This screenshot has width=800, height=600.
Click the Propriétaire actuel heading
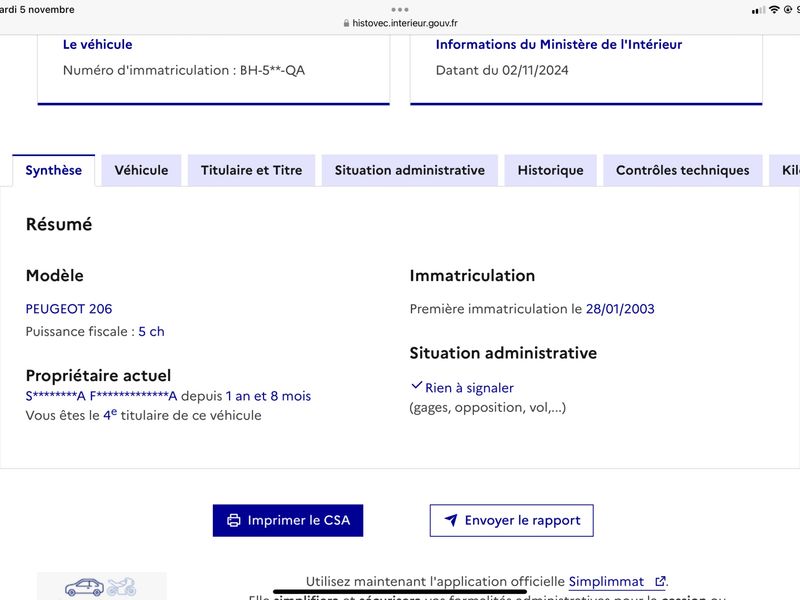coord(98,376)
